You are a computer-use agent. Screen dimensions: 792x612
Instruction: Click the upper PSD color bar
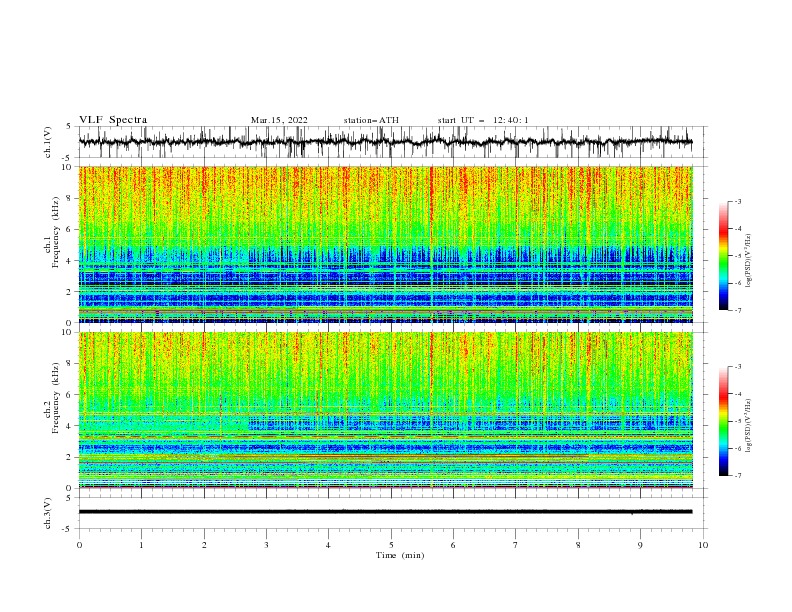point(724,256)
